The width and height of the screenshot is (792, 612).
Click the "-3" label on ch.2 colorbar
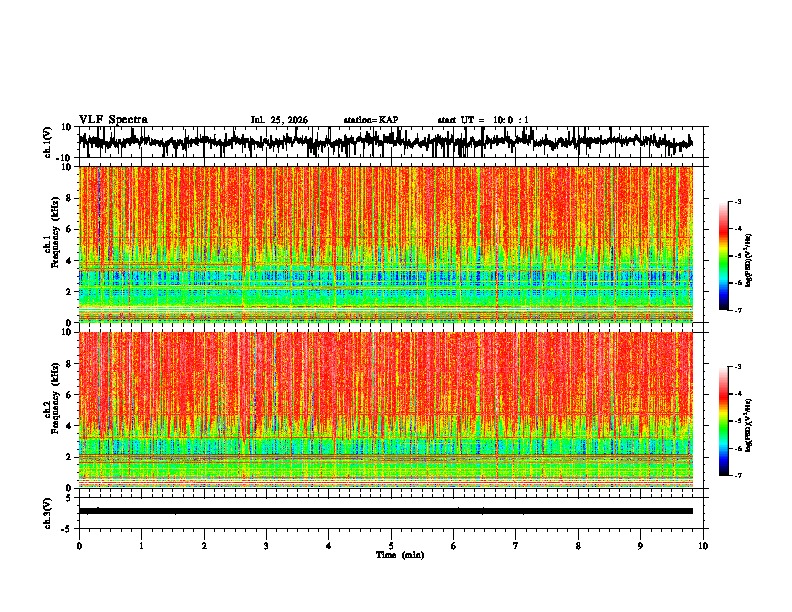click(x=738, y=367)
